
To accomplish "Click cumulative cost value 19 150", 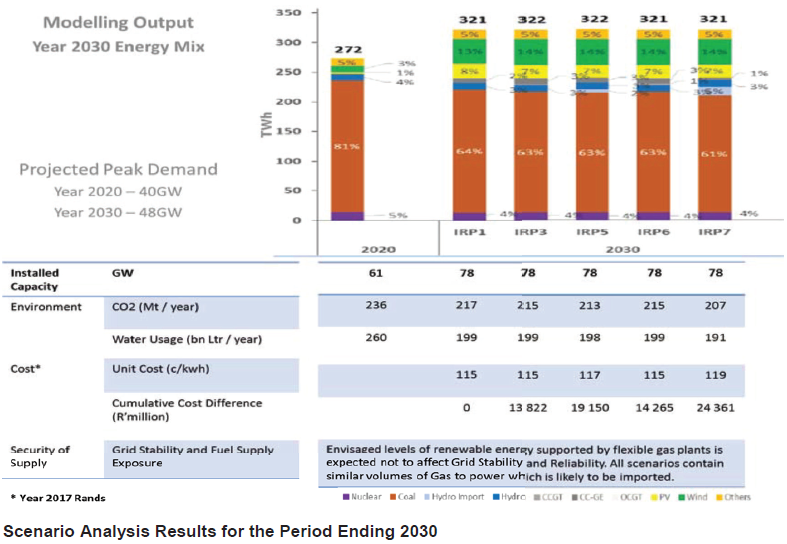I will [590, 408].
